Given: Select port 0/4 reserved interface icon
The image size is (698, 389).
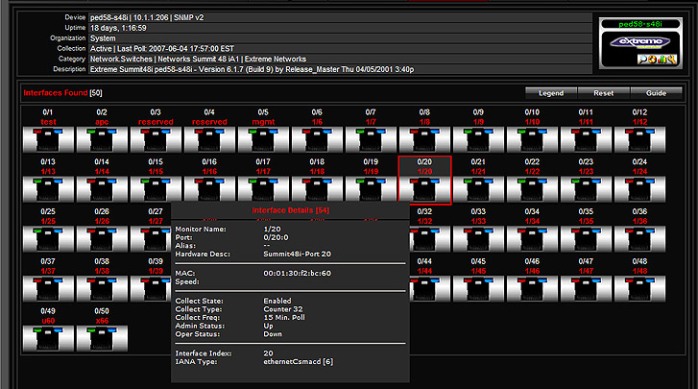Looking at the screenshot, I should 210,140.
